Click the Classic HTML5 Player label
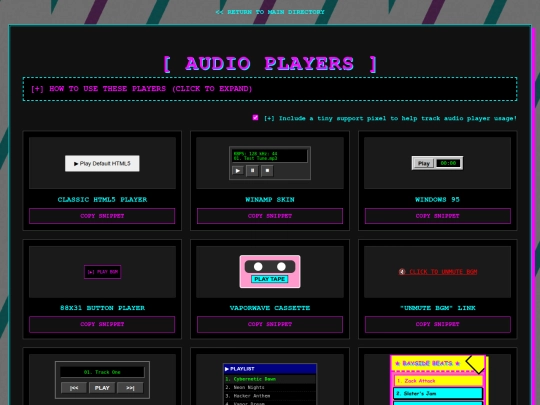The width and height of the screenshot is (540, 405). (102, 199)
